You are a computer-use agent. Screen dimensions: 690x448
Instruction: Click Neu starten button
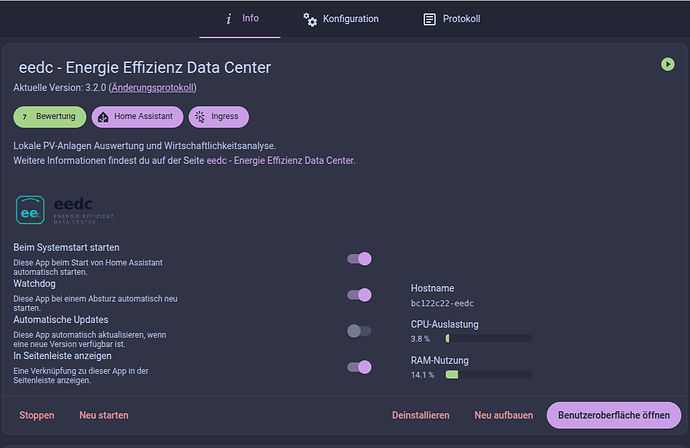[x=104, y=415]
